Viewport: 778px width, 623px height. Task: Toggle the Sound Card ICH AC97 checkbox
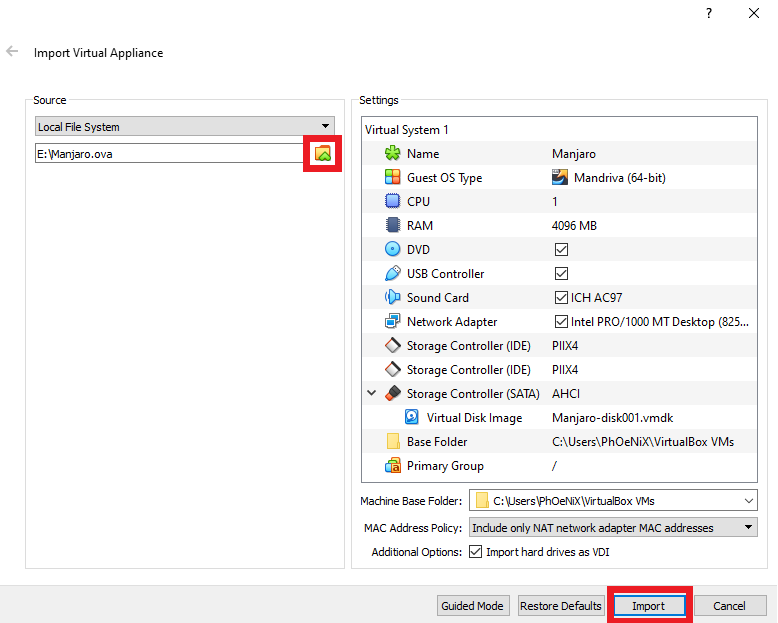click(x=561, y=297)
